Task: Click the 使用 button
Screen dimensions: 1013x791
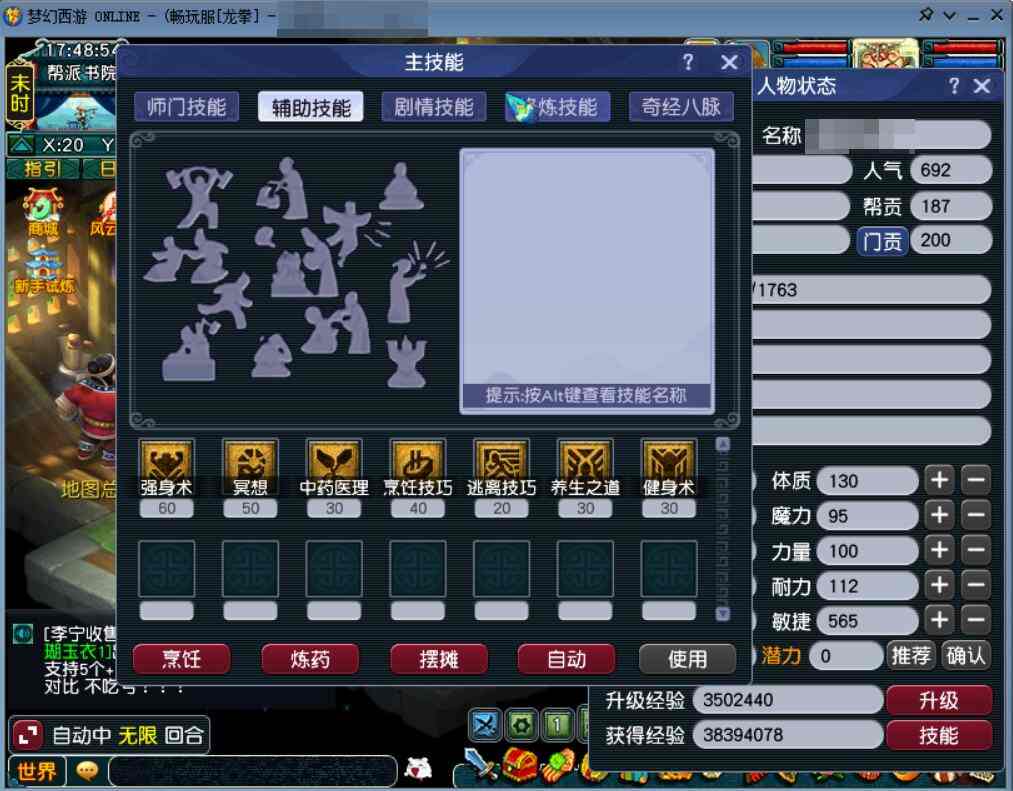Action: point(687,659)
